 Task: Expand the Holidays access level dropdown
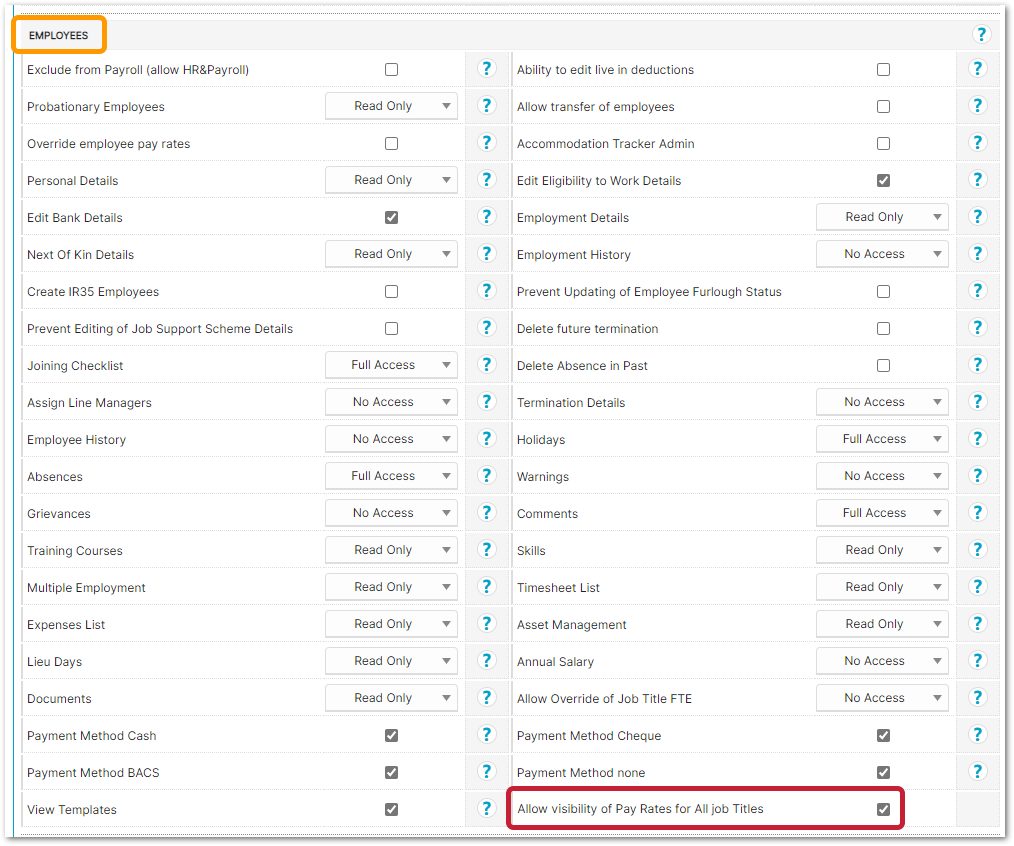coord(882,439)
